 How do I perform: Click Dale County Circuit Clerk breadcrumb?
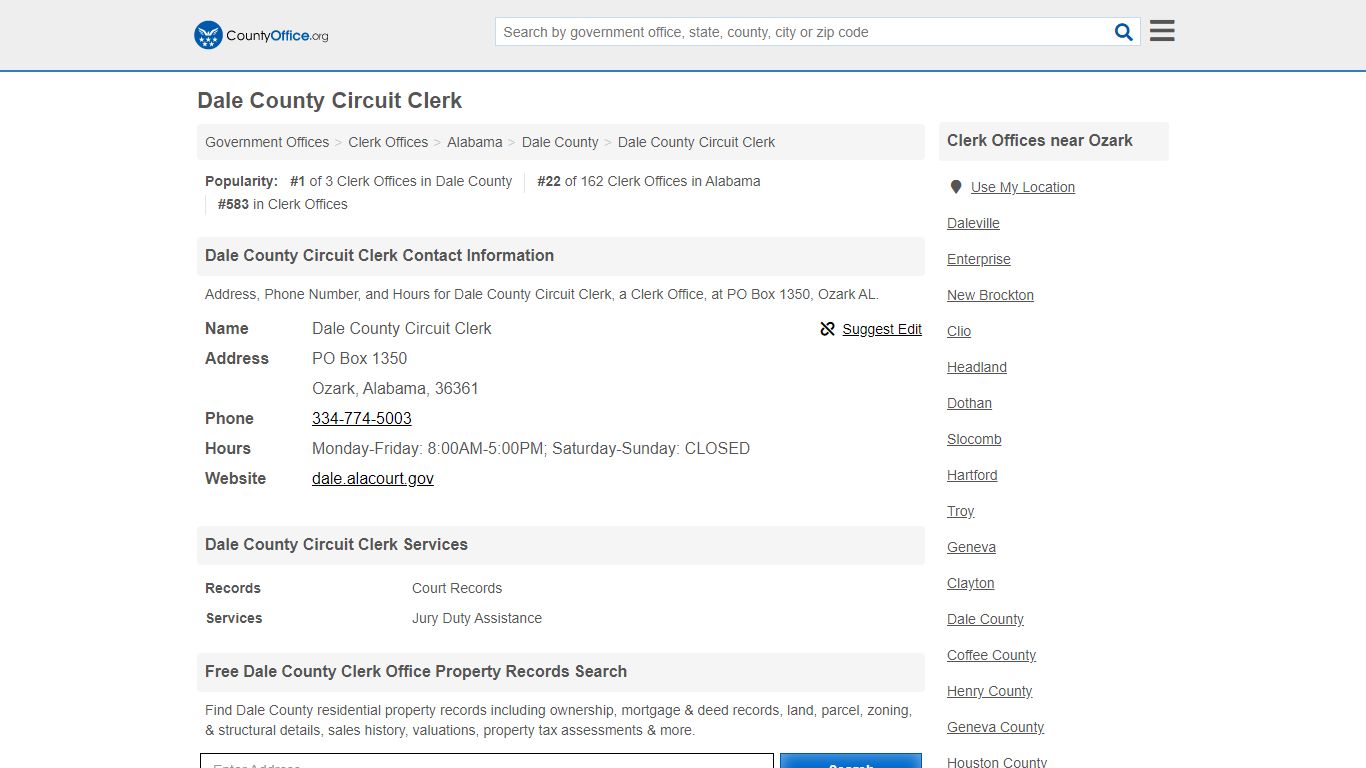696,142
